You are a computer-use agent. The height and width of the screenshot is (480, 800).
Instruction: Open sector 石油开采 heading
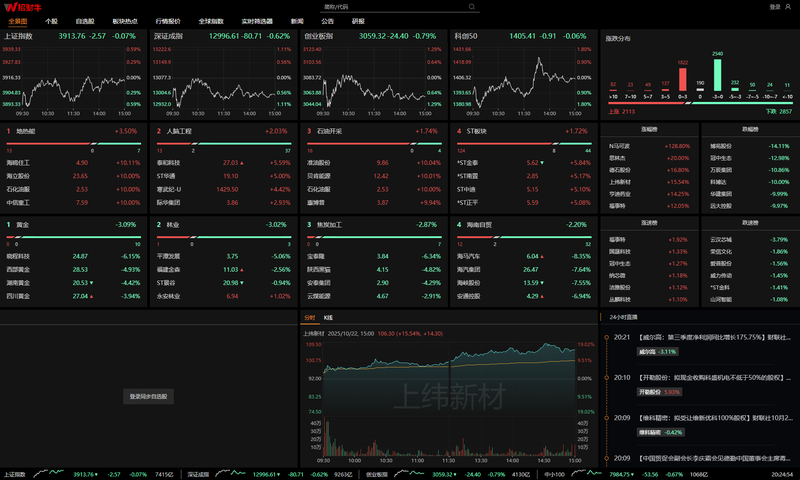(330, 131)
